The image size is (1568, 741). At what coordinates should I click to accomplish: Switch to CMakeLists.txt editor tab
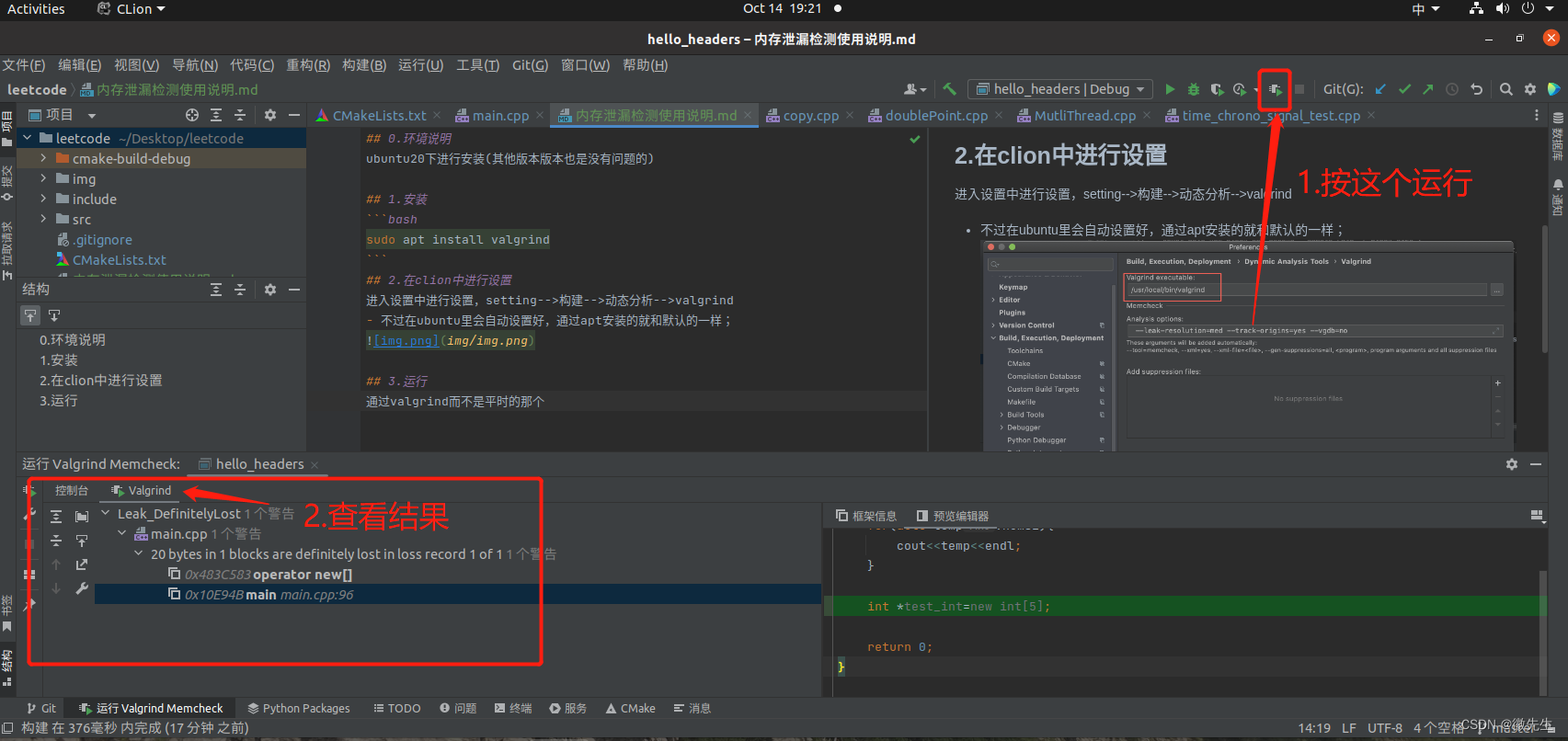[x=379, y=116]
